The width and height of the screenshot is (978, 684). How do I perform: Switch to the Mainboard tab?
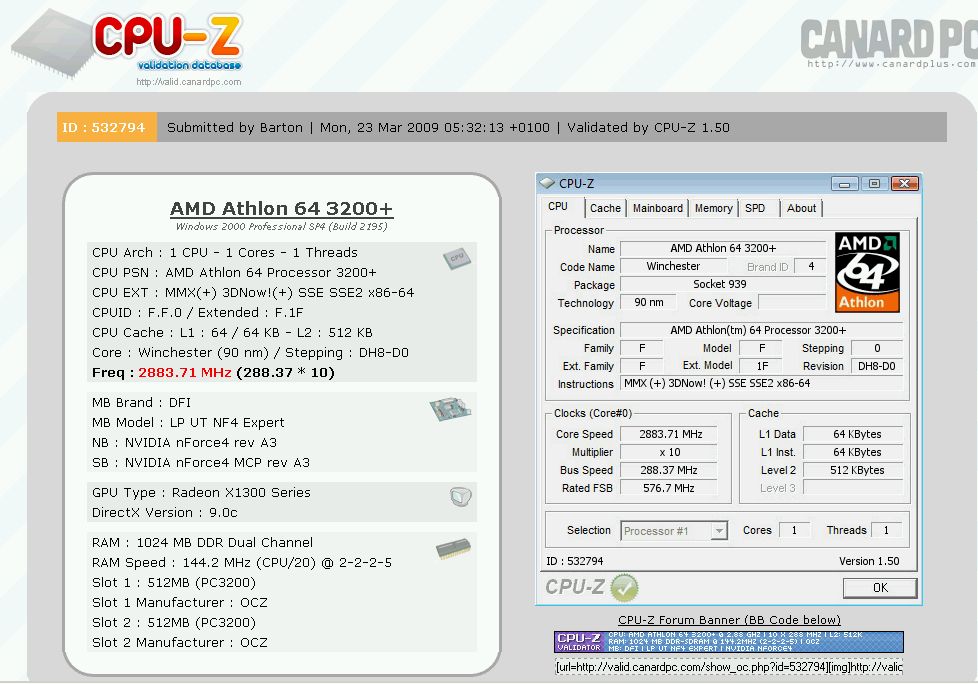point(657,208)
